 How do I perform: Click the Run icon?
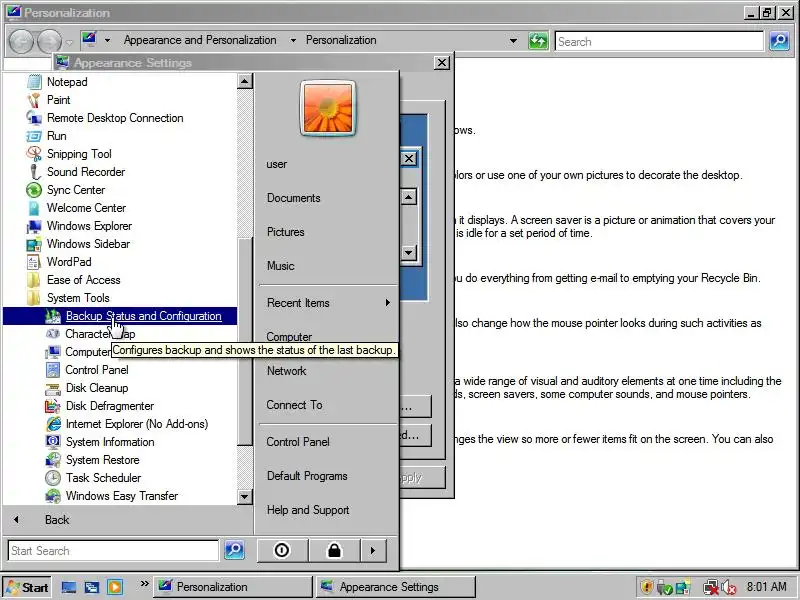34,136
